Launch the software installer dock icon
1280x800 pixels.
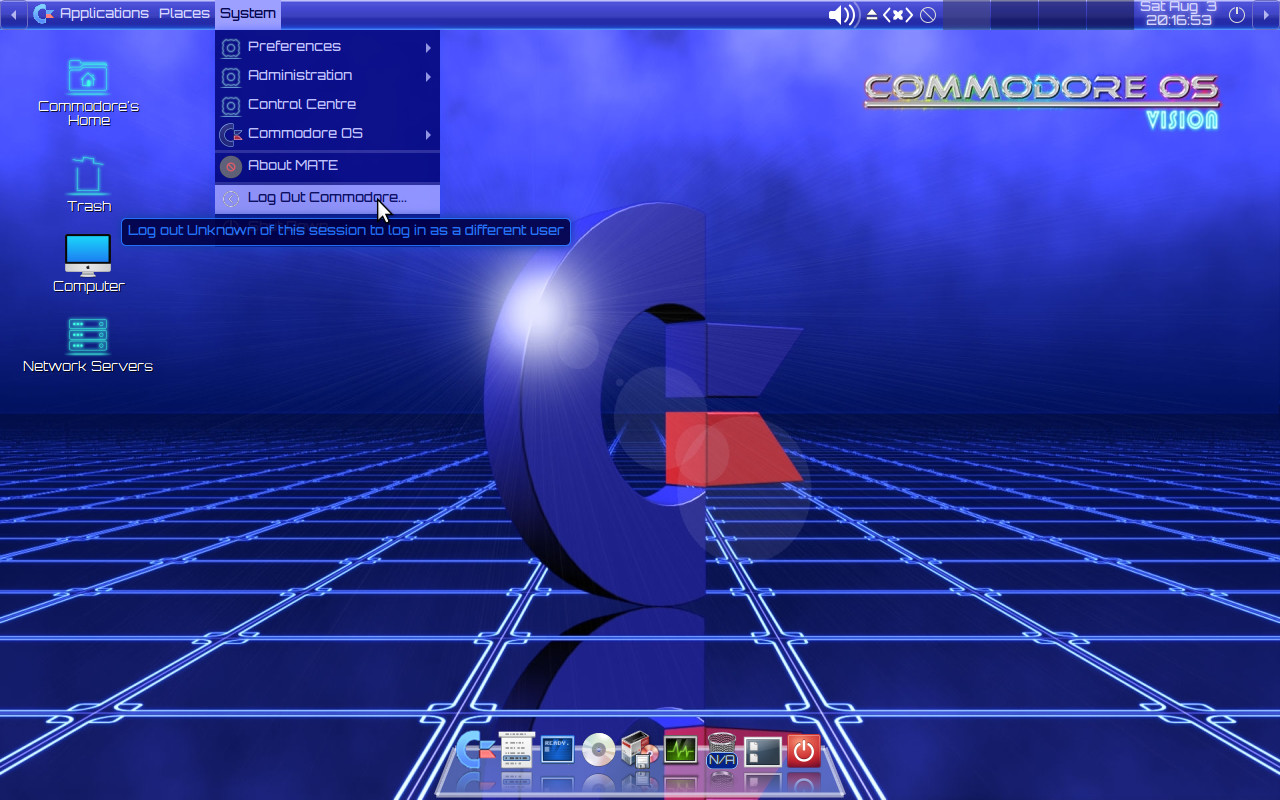tap(637, 750)
